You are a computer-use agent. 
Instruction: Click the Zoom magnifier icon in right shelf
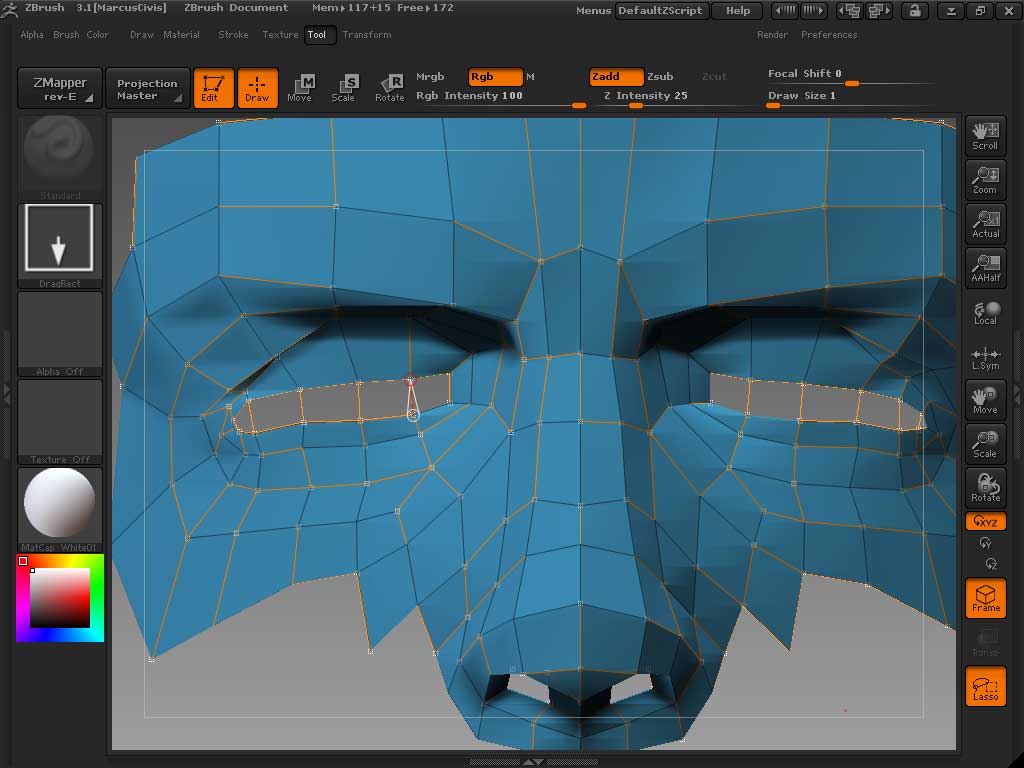985,180
